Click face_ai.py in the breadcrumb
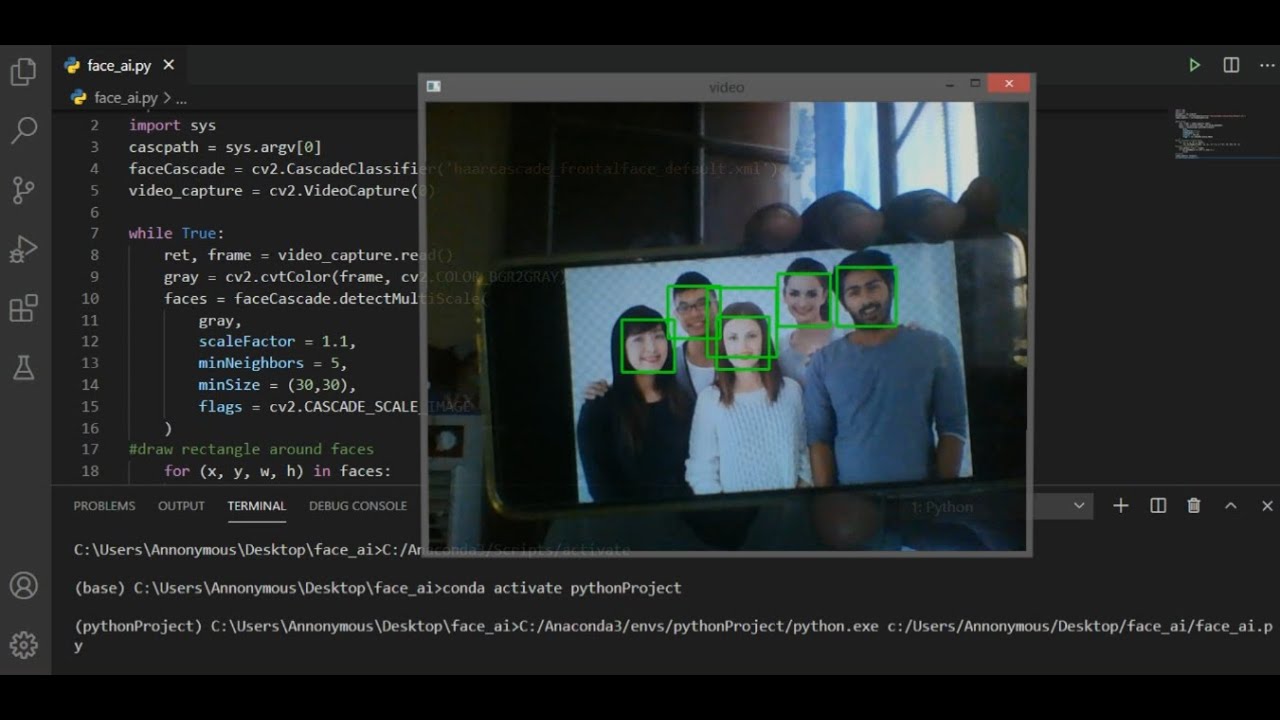Image resolution: width=1280 pixels, height=720 pixels. pos(125,98)
